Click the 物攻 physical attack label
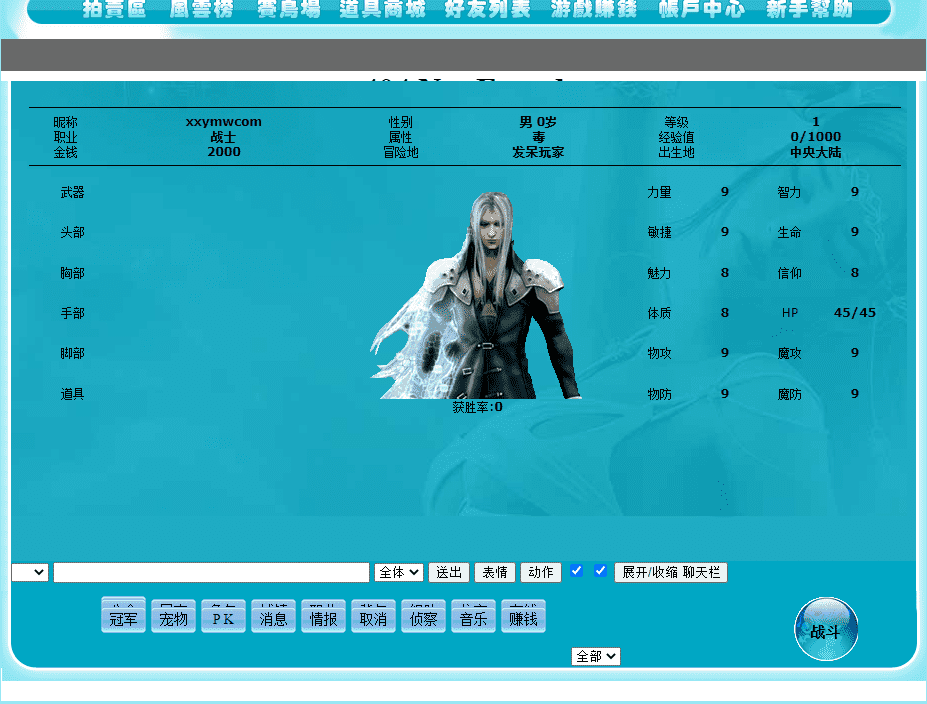Screen dimensions: 927x704 pos(659,353)
